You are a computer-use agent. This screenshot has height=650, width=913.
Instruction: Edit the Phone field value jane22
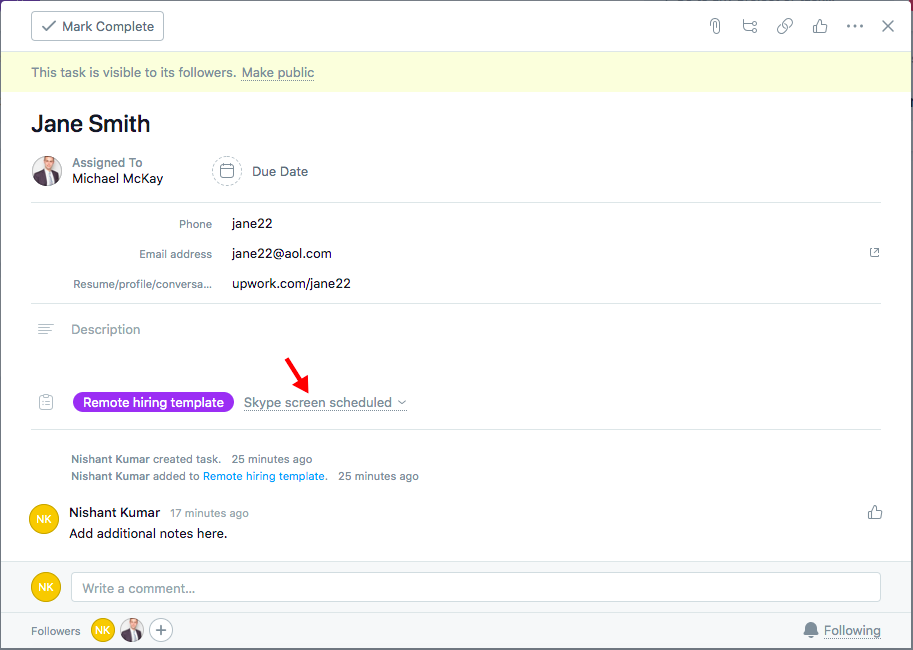(x=252, y=224)
